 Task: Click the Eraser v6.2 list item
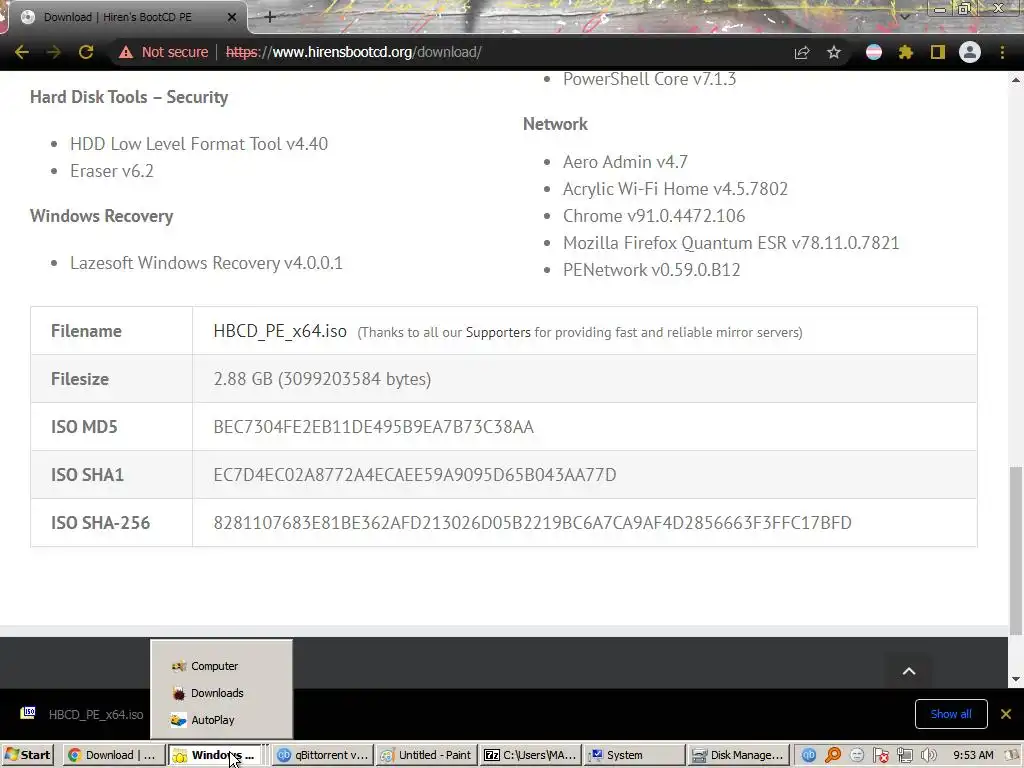(112, 171)
